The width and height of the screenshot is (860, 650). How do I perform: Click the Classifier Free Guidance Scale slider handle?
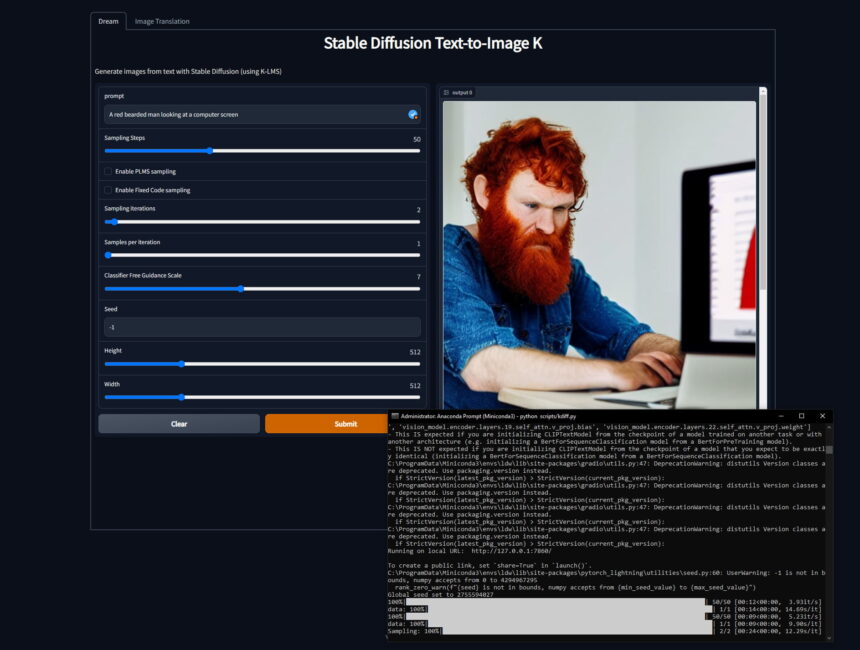click(241, 288)
